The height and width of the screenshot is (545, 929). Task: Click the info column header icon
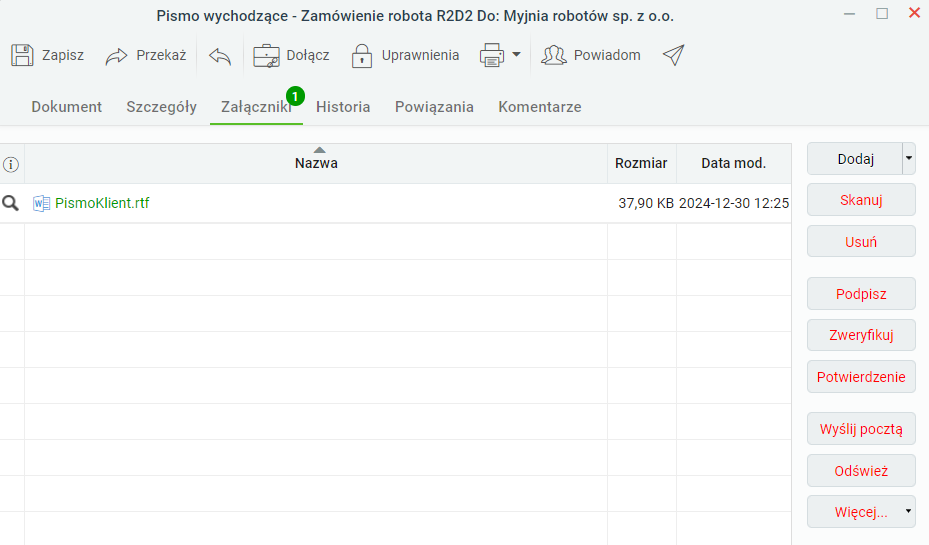pos(11,164)
